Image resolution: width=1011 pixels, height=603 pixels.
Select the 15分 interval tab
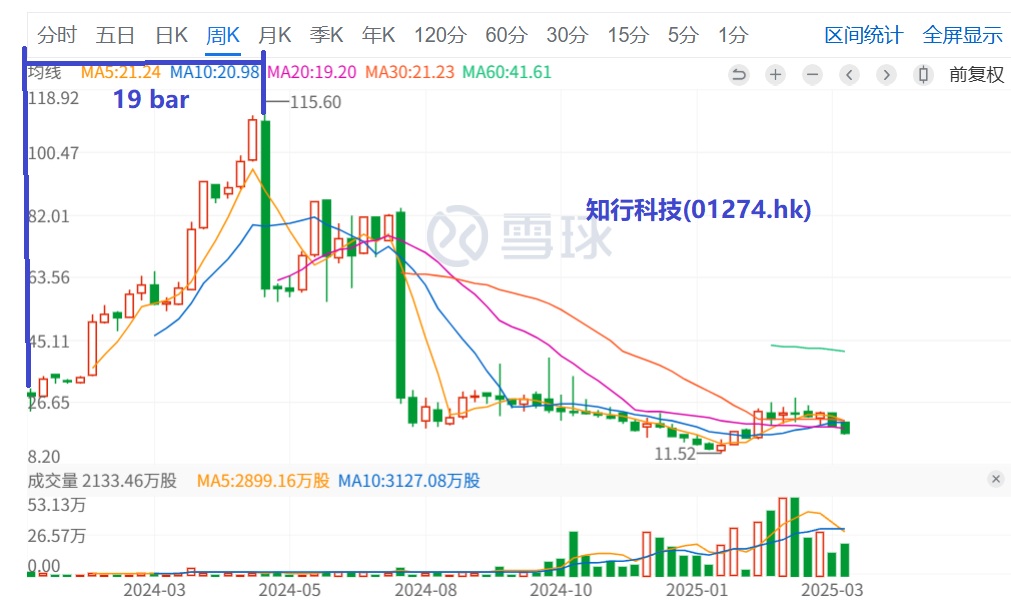(628, 35)
